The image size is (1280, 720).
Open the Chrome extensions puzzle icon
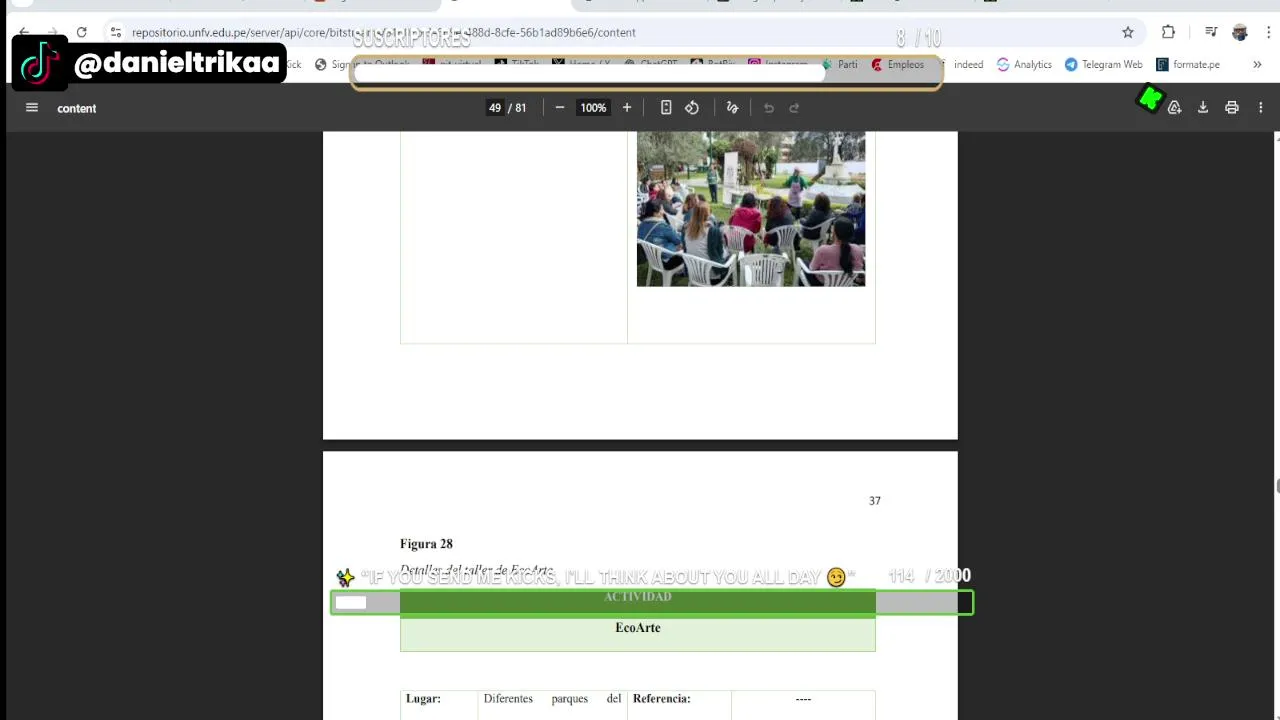[1168, 32]
